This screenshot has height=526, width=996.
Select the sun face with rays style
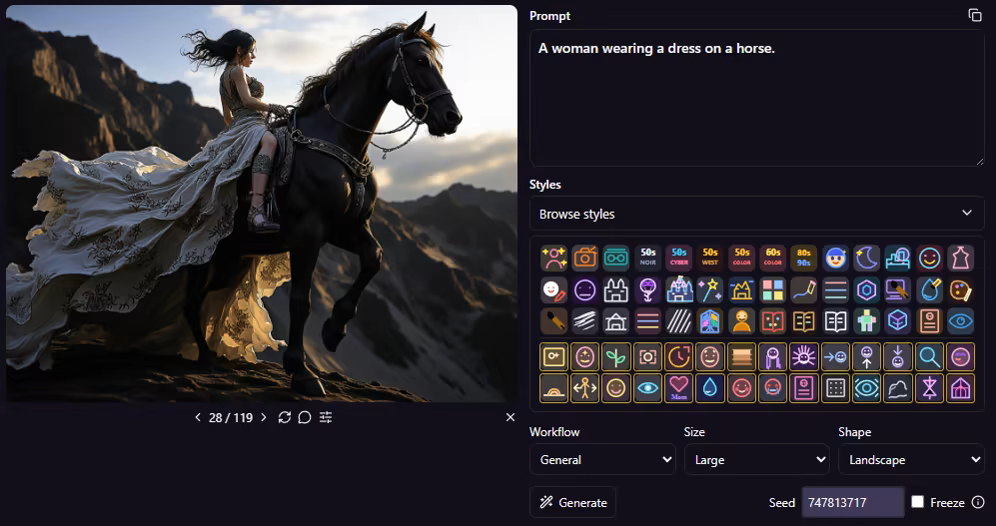(804, 357)
